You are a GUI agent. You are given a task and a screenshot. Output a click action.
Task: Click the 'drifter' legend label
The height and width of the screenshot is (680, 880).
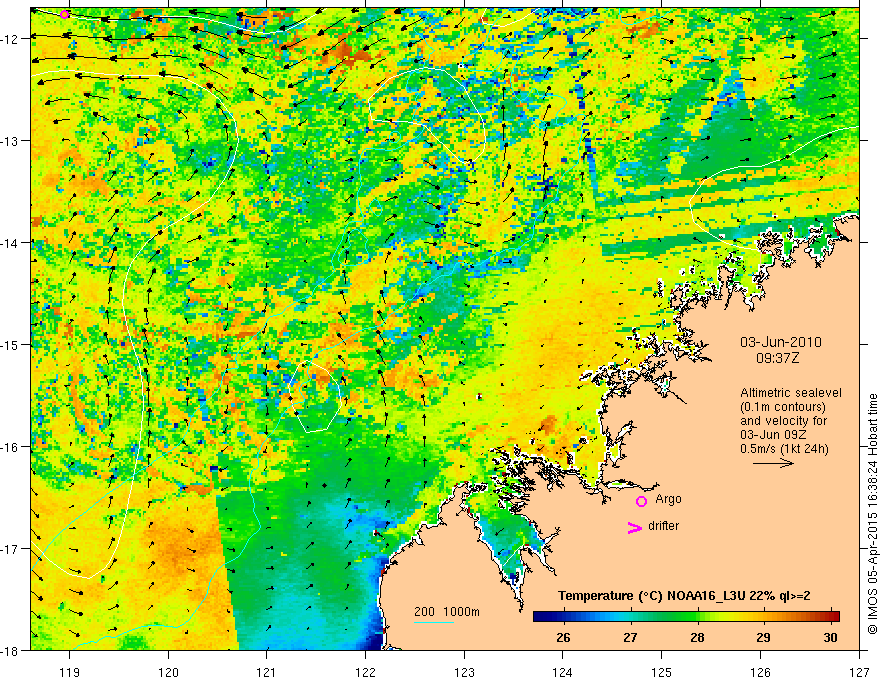[663, 526]
